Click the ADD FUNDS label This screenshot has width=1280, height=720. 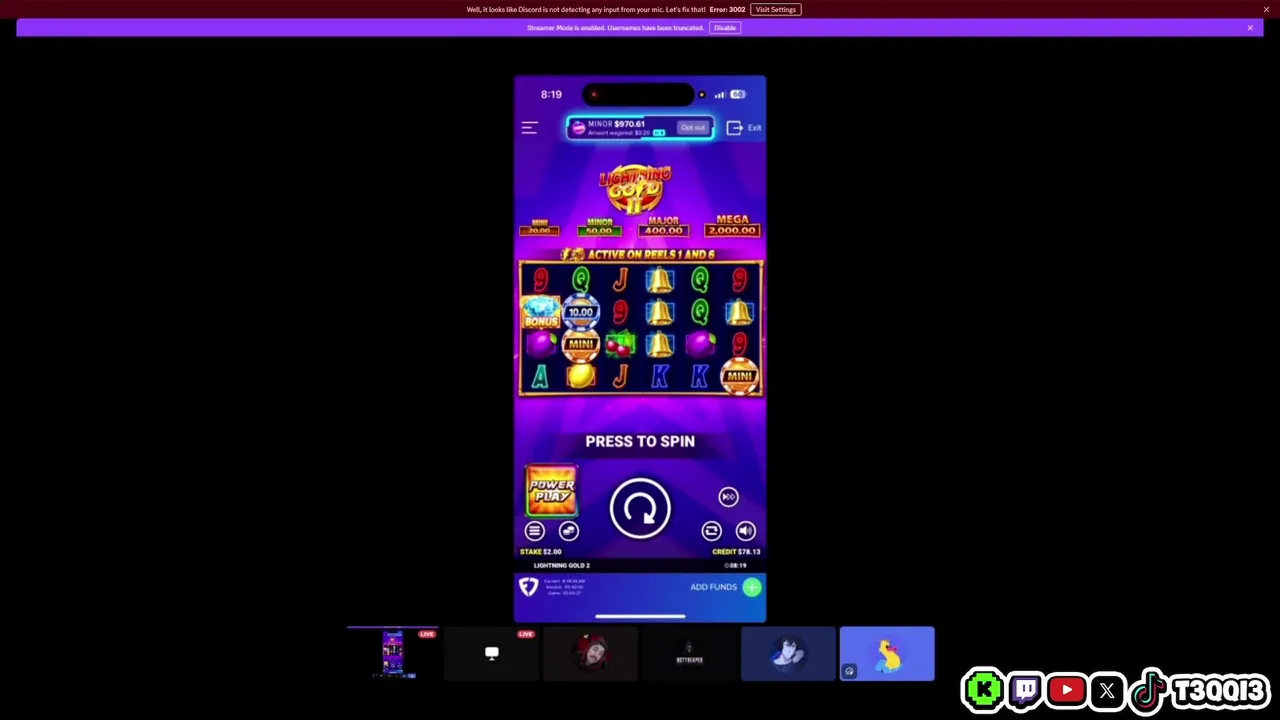pos(713,587)
